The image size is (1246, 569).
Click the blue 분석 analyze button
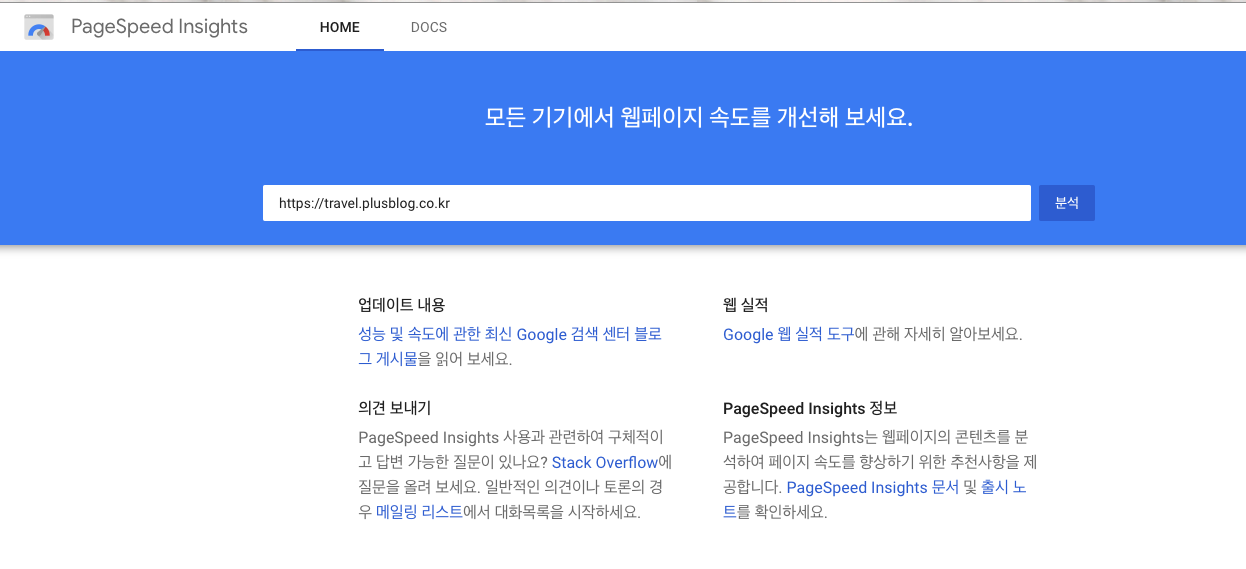(1067, 203)
